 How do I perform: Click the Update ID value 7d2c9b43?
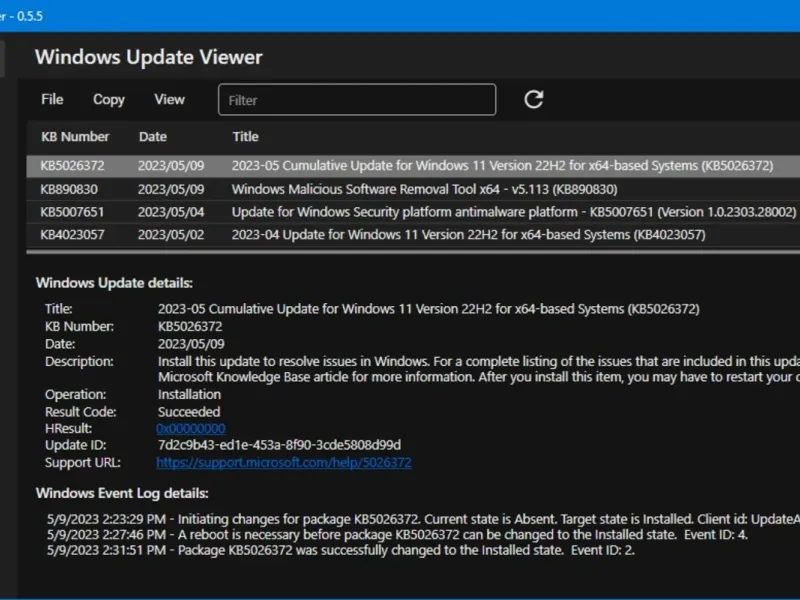(x=279, y=445)
